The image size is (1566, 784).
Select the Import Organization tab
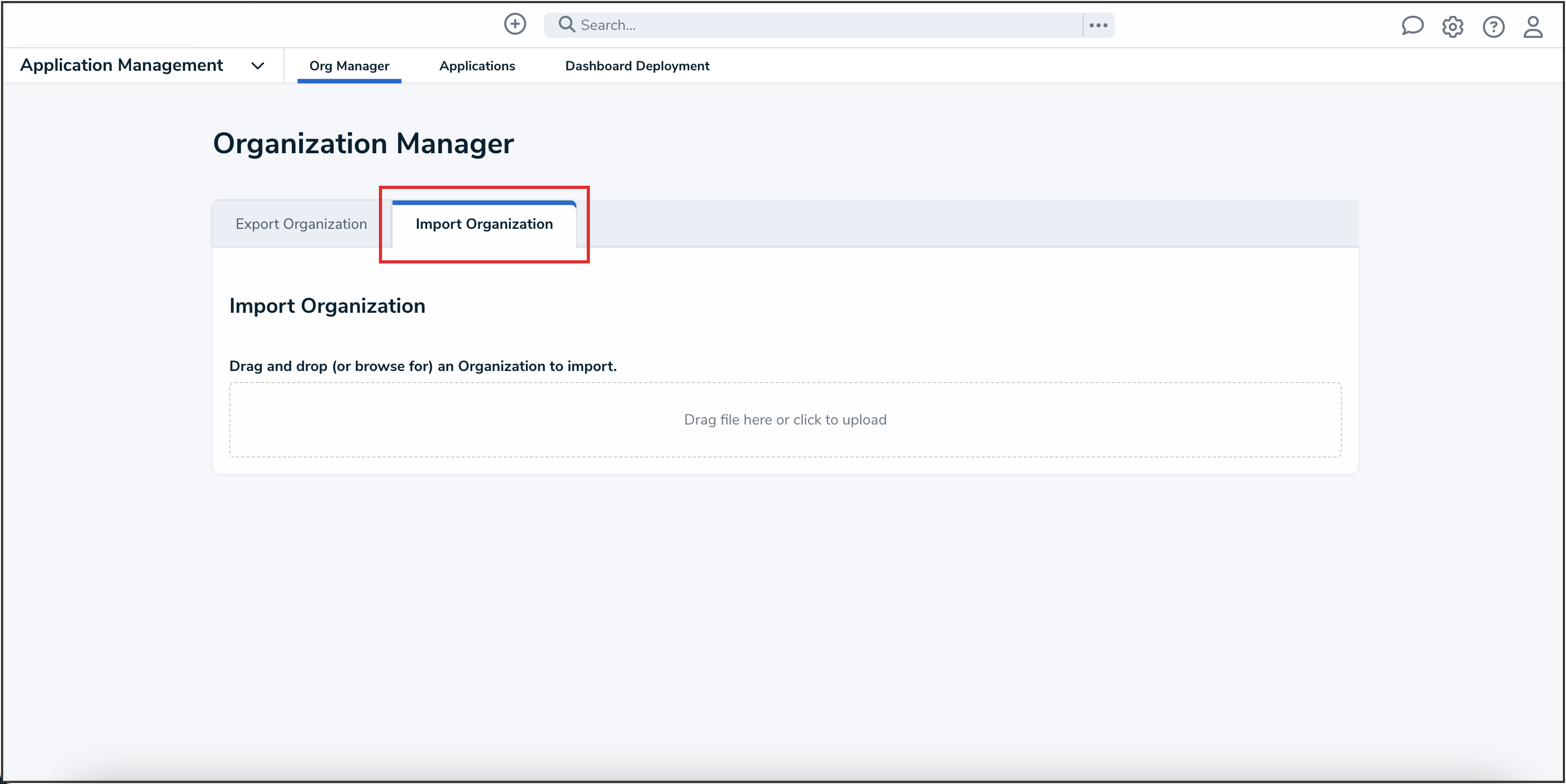pyautogui.click(x=483, y=224)
